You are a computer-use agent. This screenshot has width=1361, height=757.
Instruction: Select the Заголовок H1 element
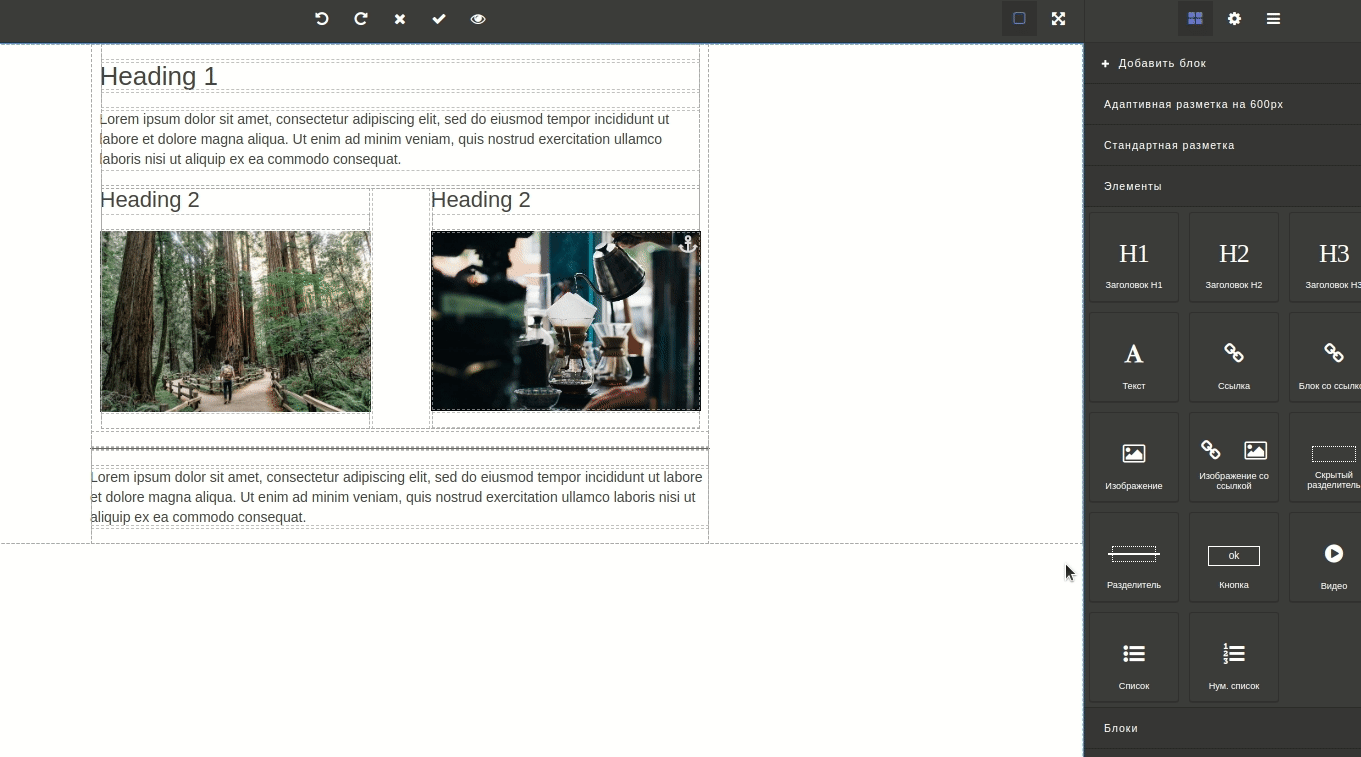[1134, 257]
